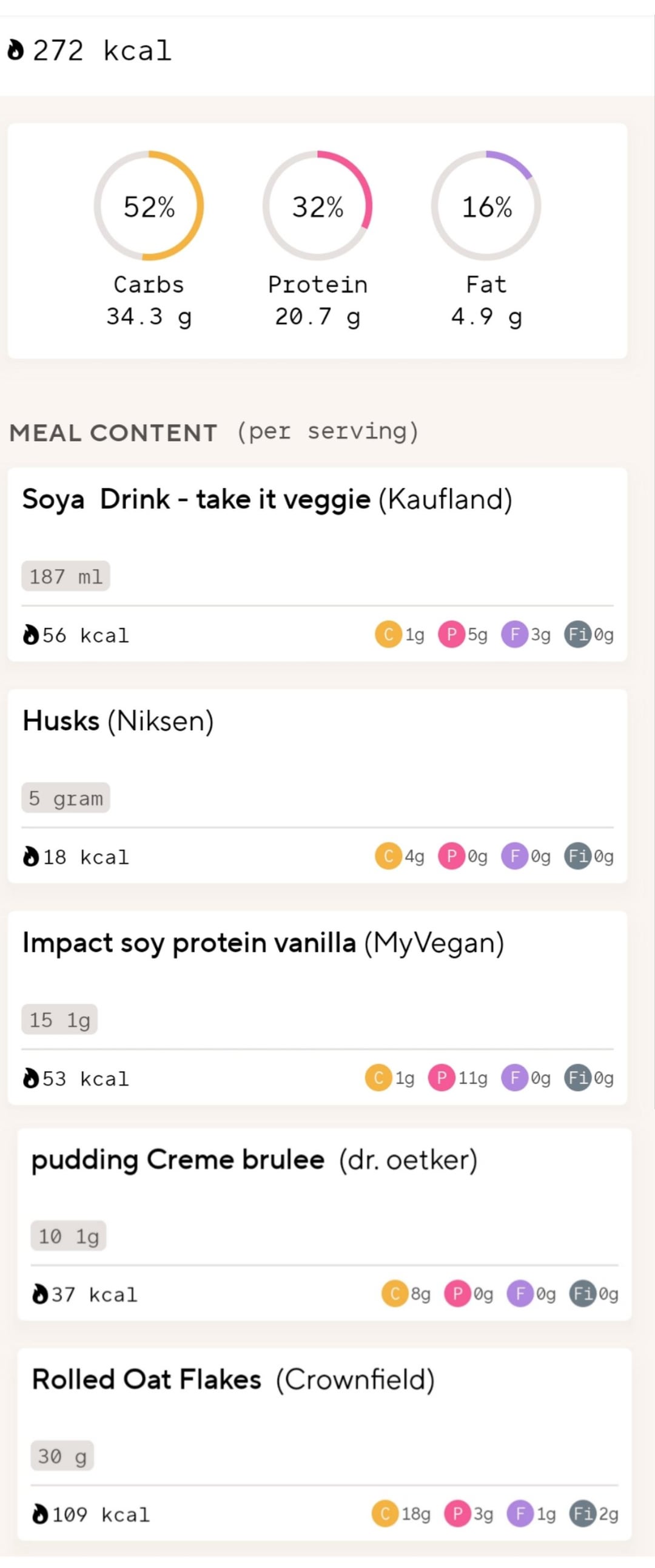Open the Rolled Oat Flakes item
This screenshot has height=1568, width=655.
point(233,1380)
